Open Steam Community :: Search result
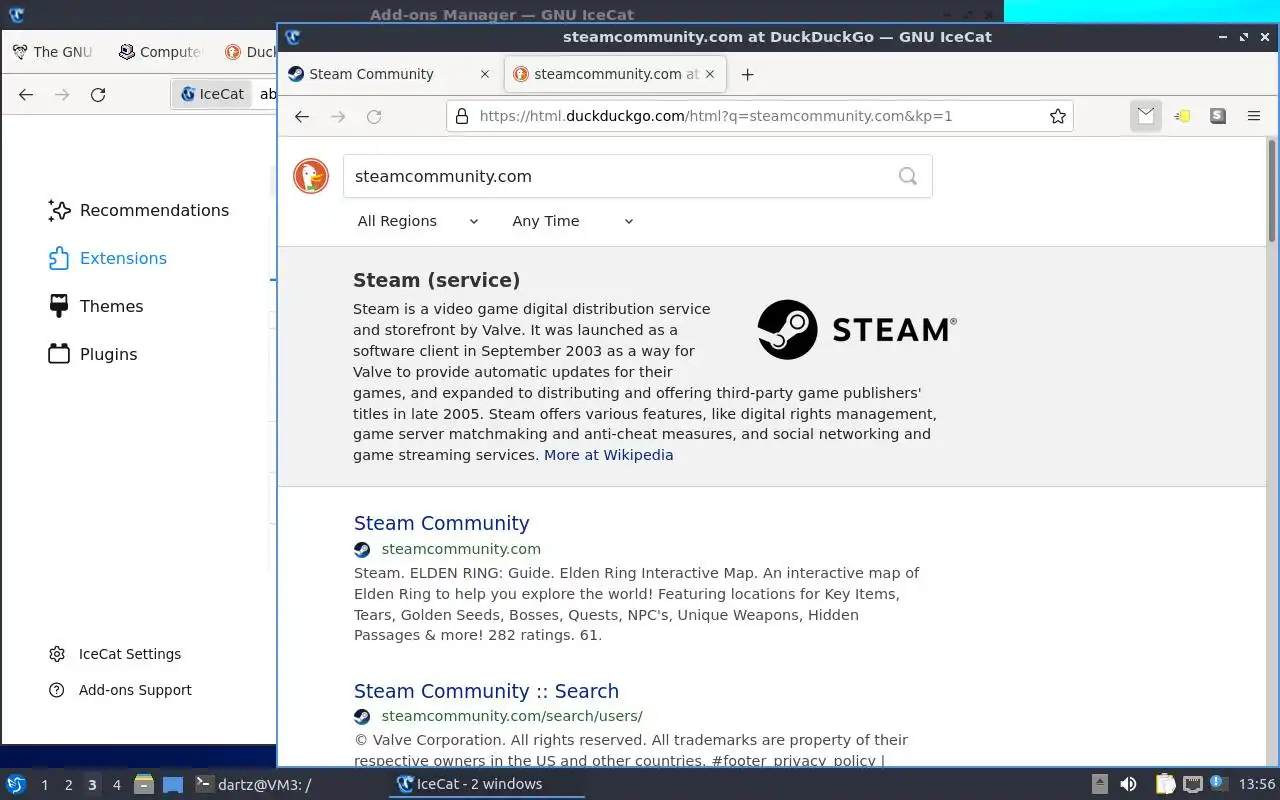The height and width of the screenshot is (800, 1280). click(x=486, y=691)
